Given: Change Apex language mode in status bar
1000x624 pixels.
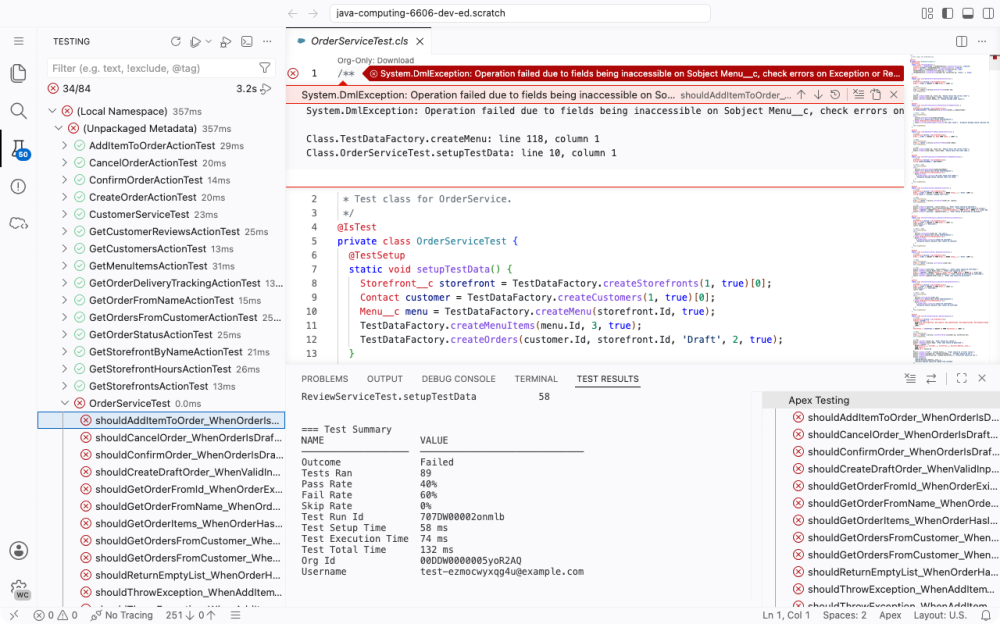Looking at the screenshot, I should (890, 615).
